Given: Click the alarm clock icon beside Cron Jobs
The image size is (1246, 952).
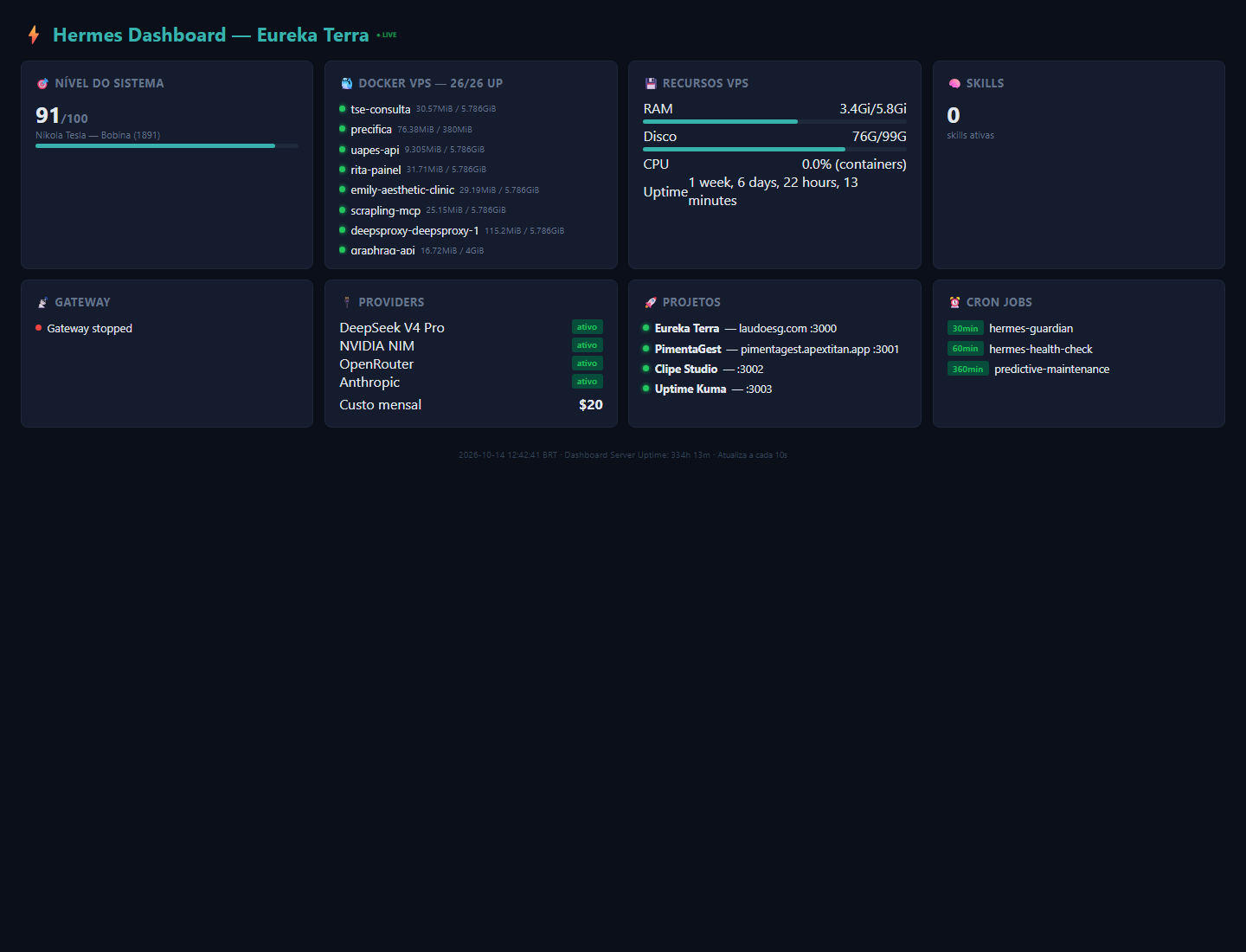Looking at the screenshot, I should tap(954, 303).
